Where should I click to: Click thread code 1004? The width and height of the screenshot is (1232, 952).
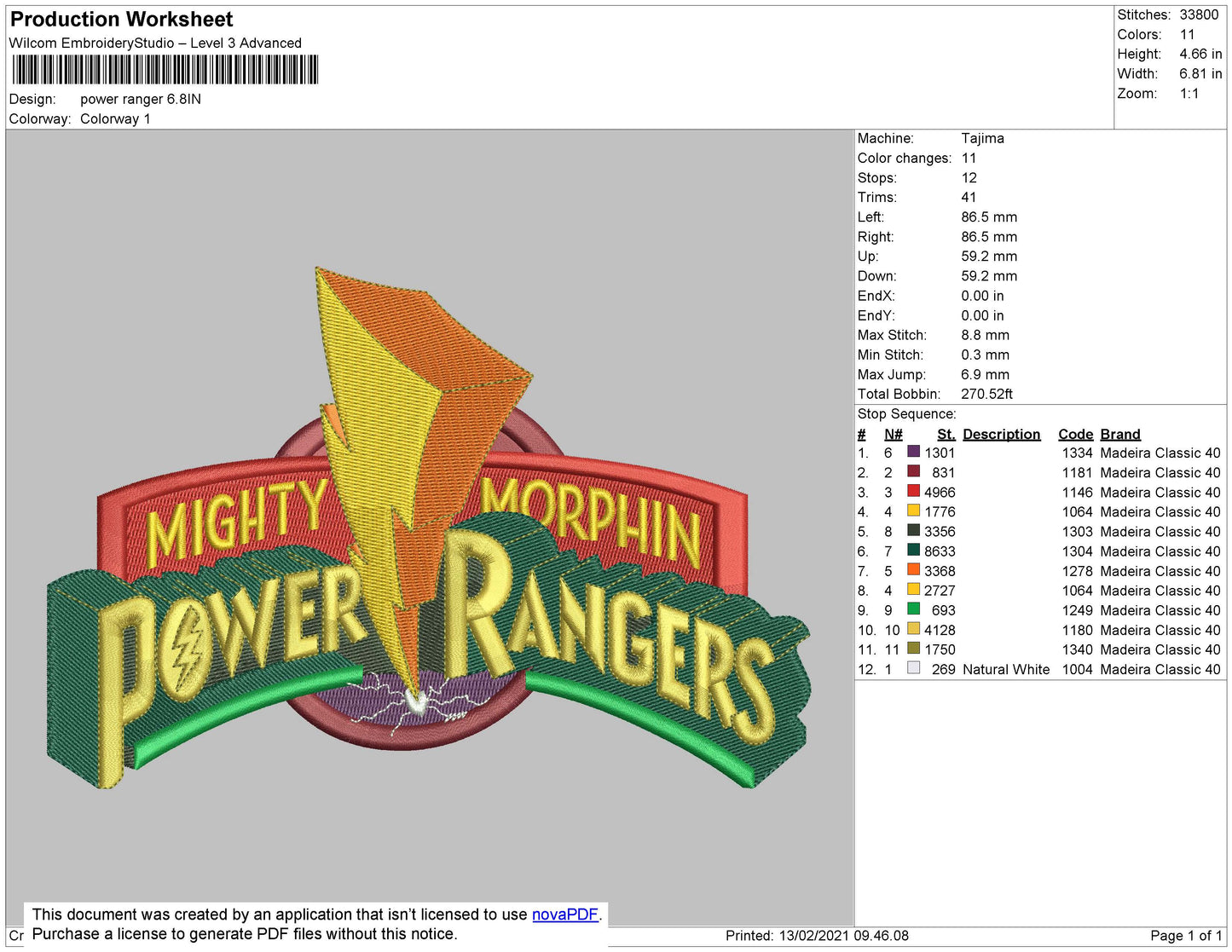(1078, 669)
